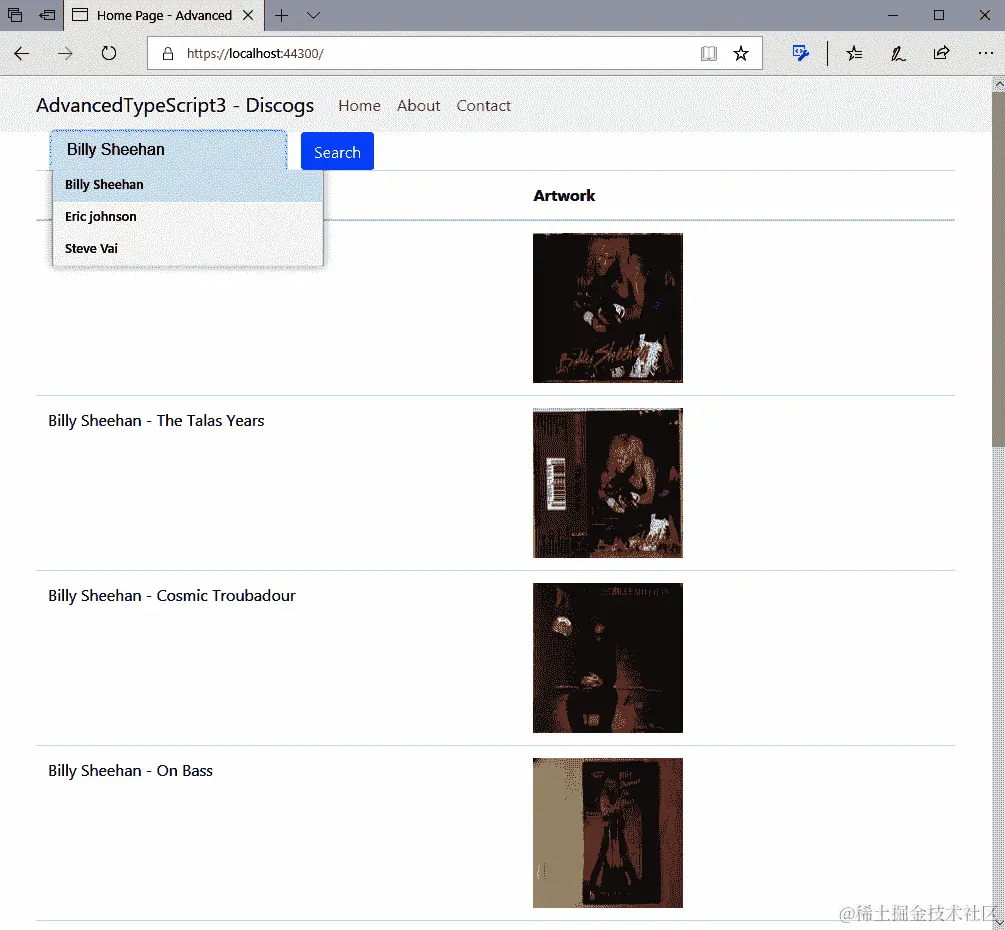The height and width of the screenshot is (930, 1005).
Task: Show tab previews chevron
Action: tap(313, 15)
